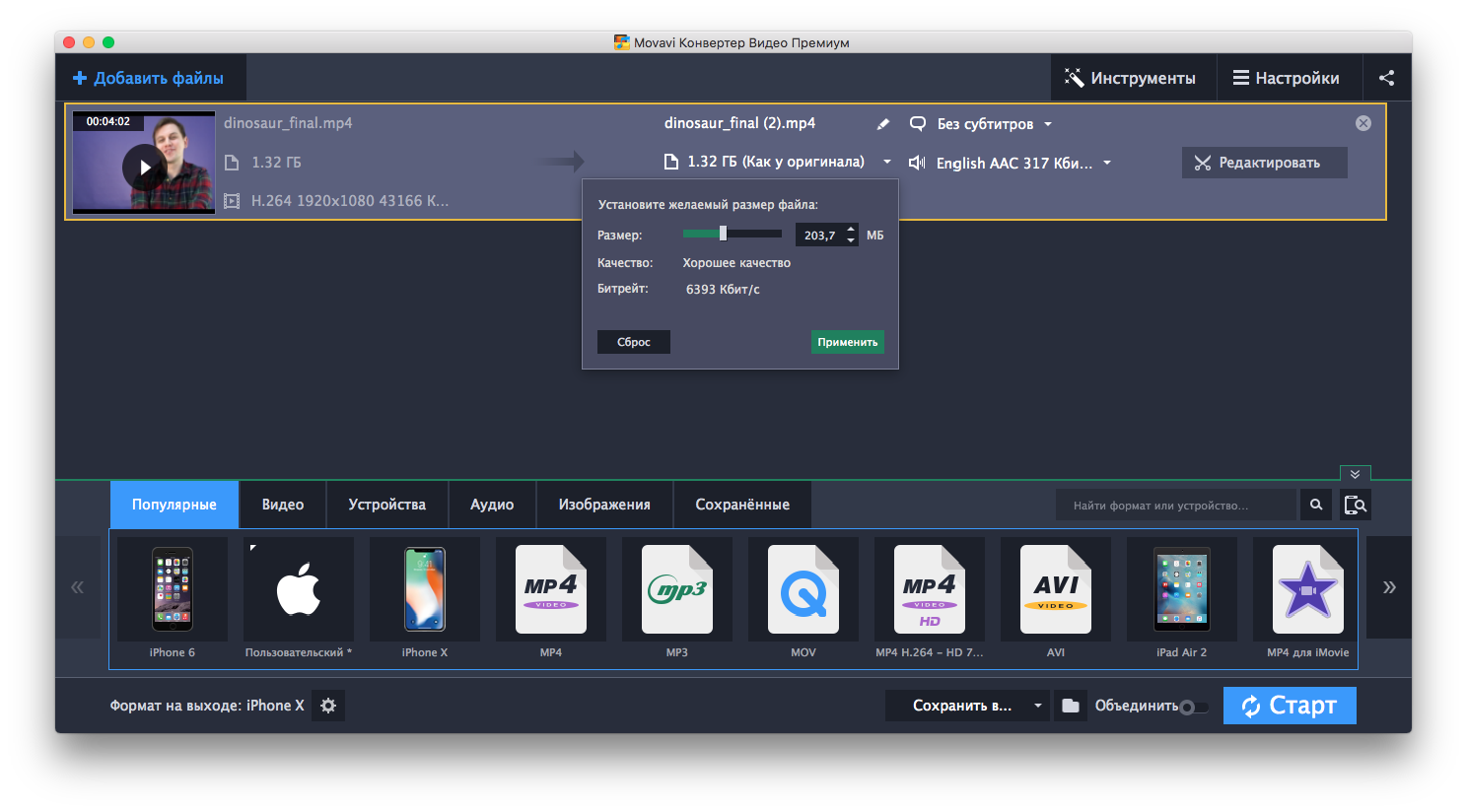The width and height of the screenshot is (1467, 812).
Task: Select MP4 H.264 HD format icon
Action: (x=930, y=589)
